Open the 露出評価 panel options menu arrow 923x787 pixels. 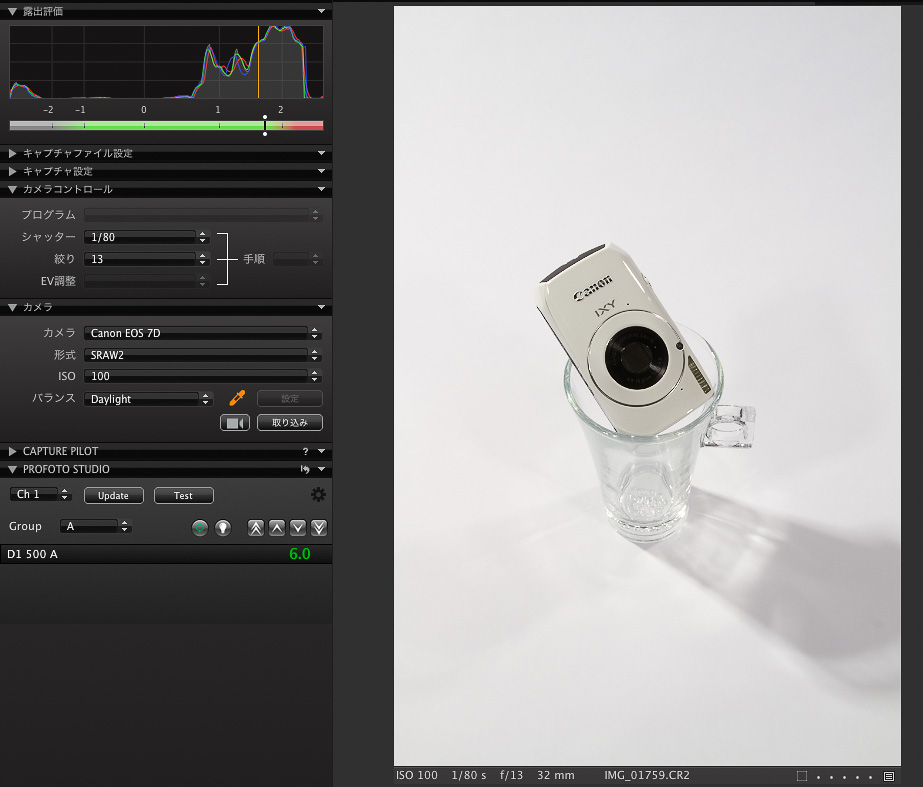[321, 11]
